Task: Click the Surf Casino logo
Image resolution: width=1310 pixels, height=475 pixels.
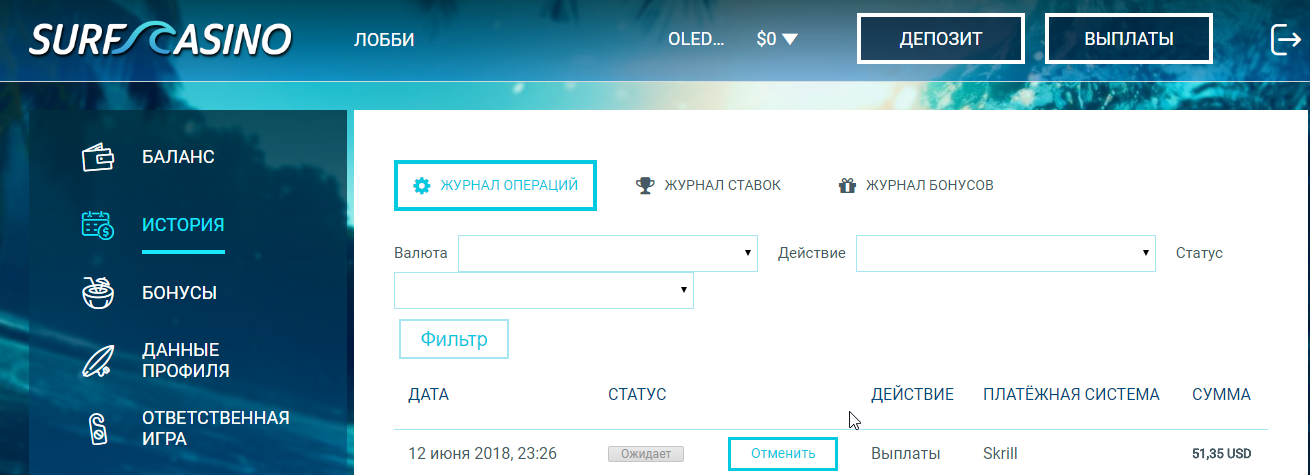Action: click(x=160, y=39)
